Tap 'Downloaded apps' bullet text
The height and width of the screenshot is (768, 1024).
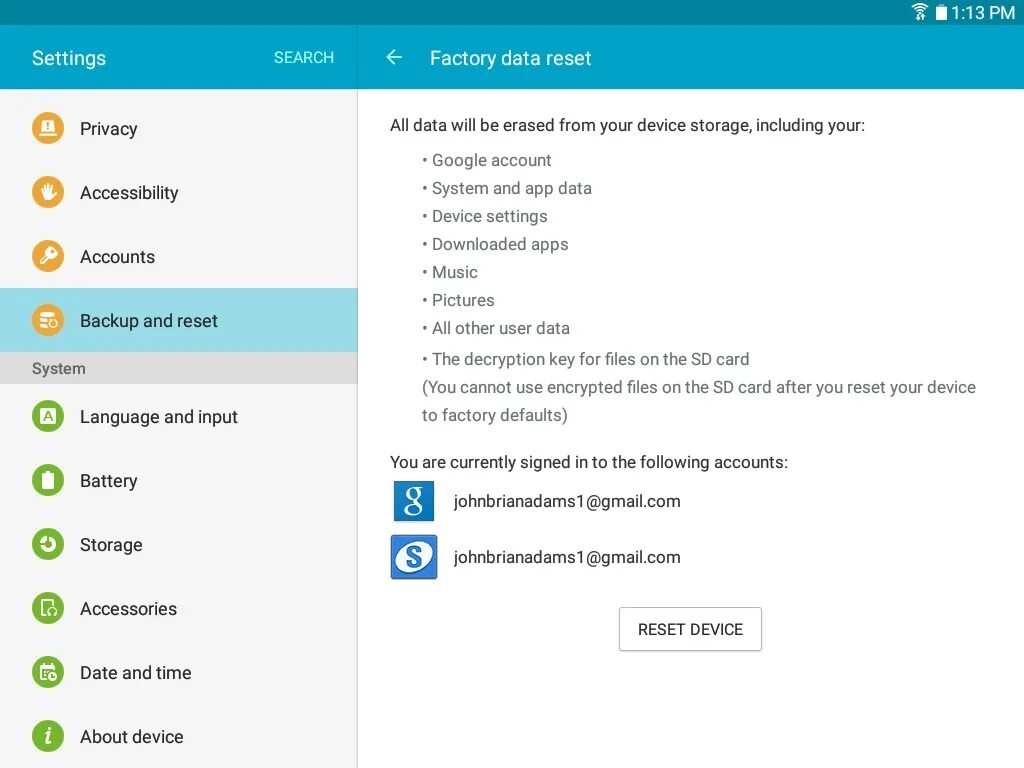500,244
